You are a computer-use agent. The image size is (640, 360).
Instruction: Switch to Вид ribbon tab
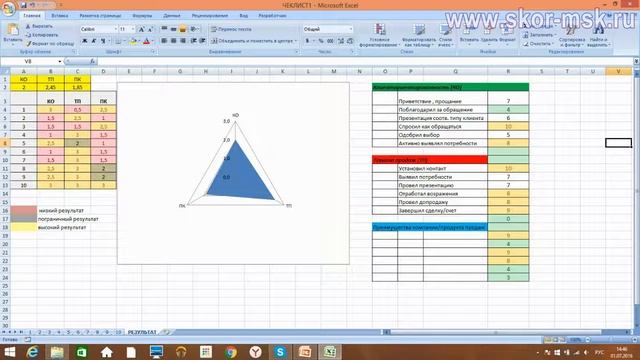[244, 16]
